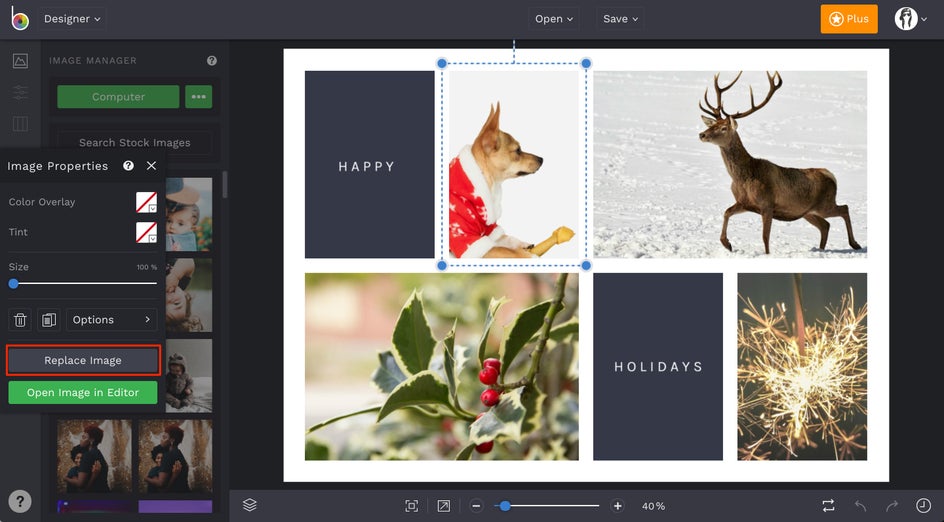The width and height of the screenshot is (944, 522).
Task: Select the baby with hat thumbnail
Action: tap(189, 214)
